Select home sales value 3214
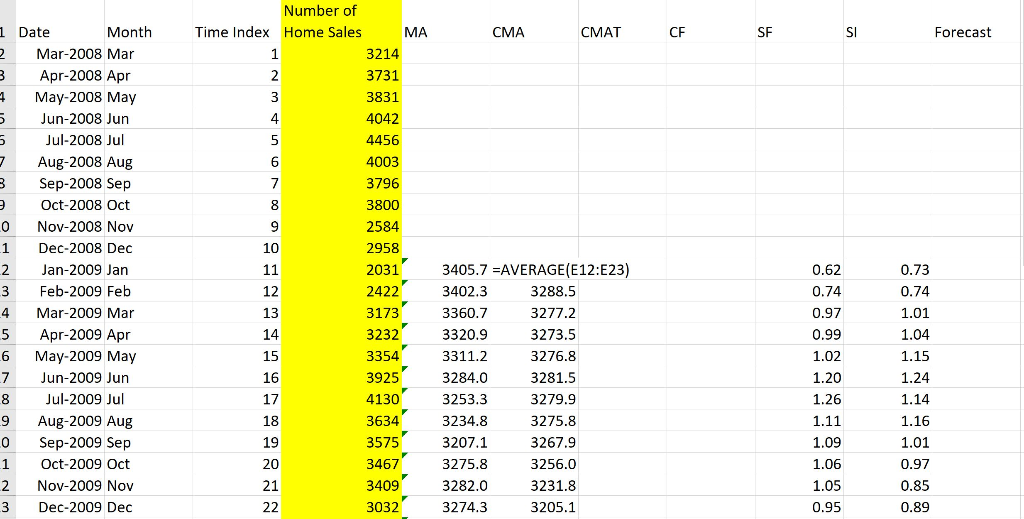 [341, 54]
